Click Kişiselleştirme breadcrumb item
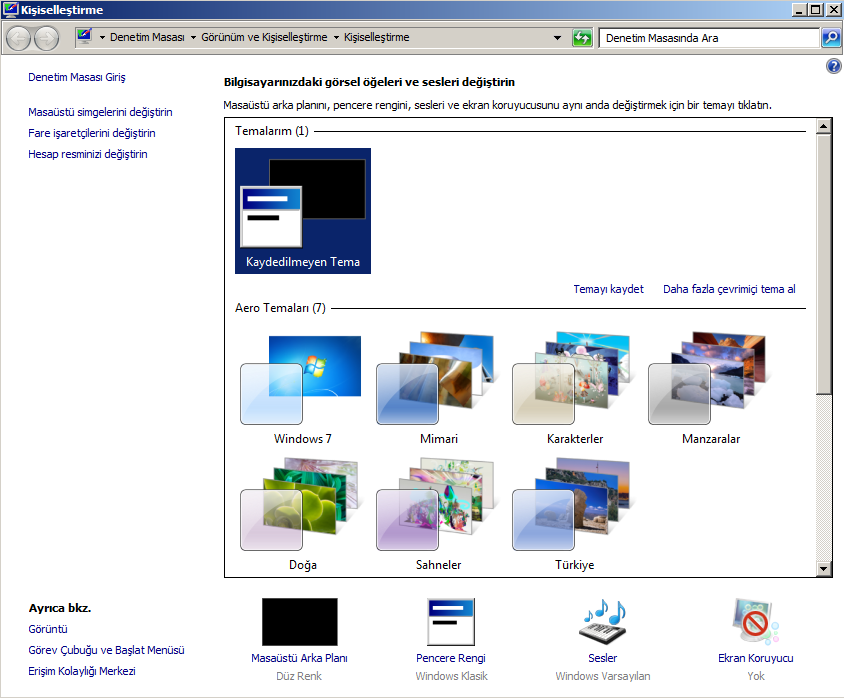The height and width of the screenshot is (698, 844). click(377, 37)
